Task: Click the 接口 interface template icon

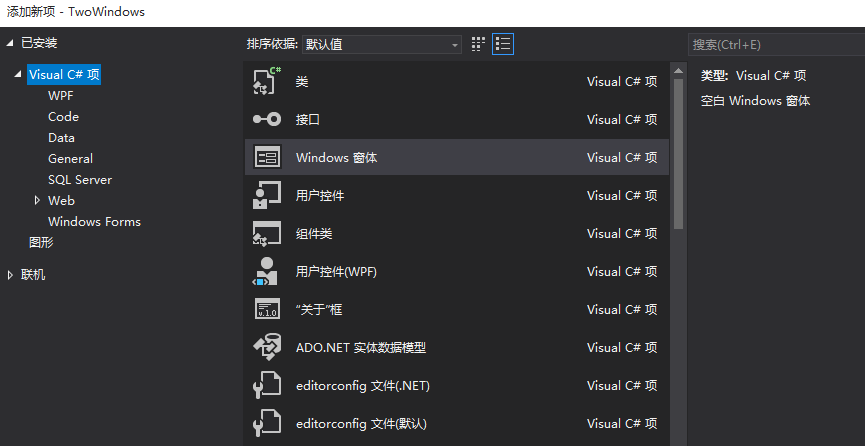Action: (x=267, y=119)
